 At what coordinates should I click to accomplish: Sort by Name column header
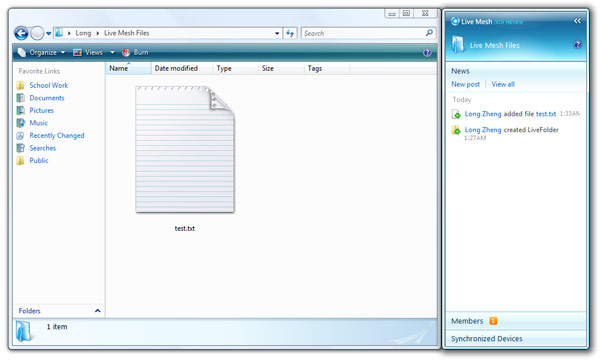128,68
